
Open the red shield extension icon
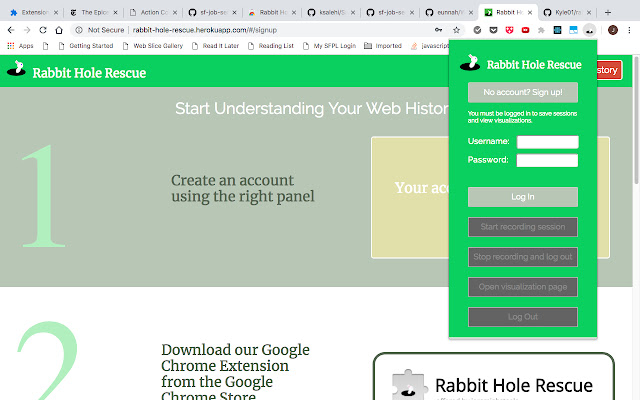pyautogui.click(x=509, y=30)
